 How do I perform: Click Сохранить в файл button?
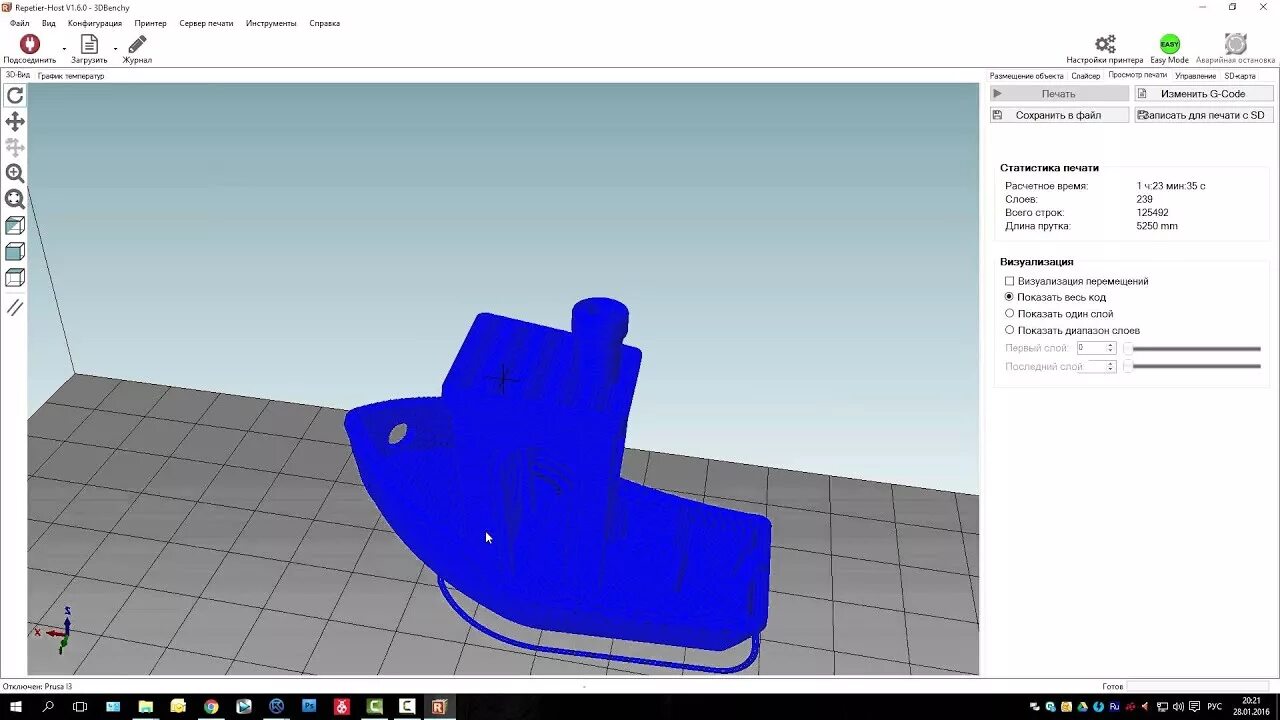click(x=1059, y=115)
